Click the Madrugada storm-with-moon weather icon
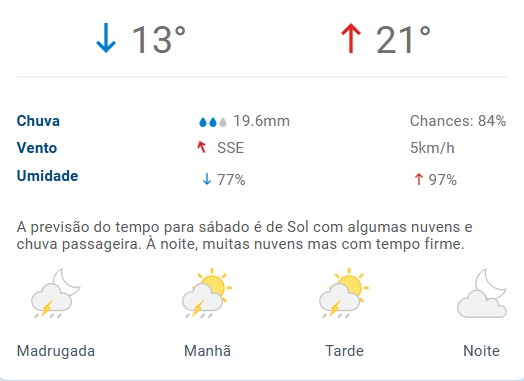This screenshot has width=524, height=381. (x=56, y=293)
